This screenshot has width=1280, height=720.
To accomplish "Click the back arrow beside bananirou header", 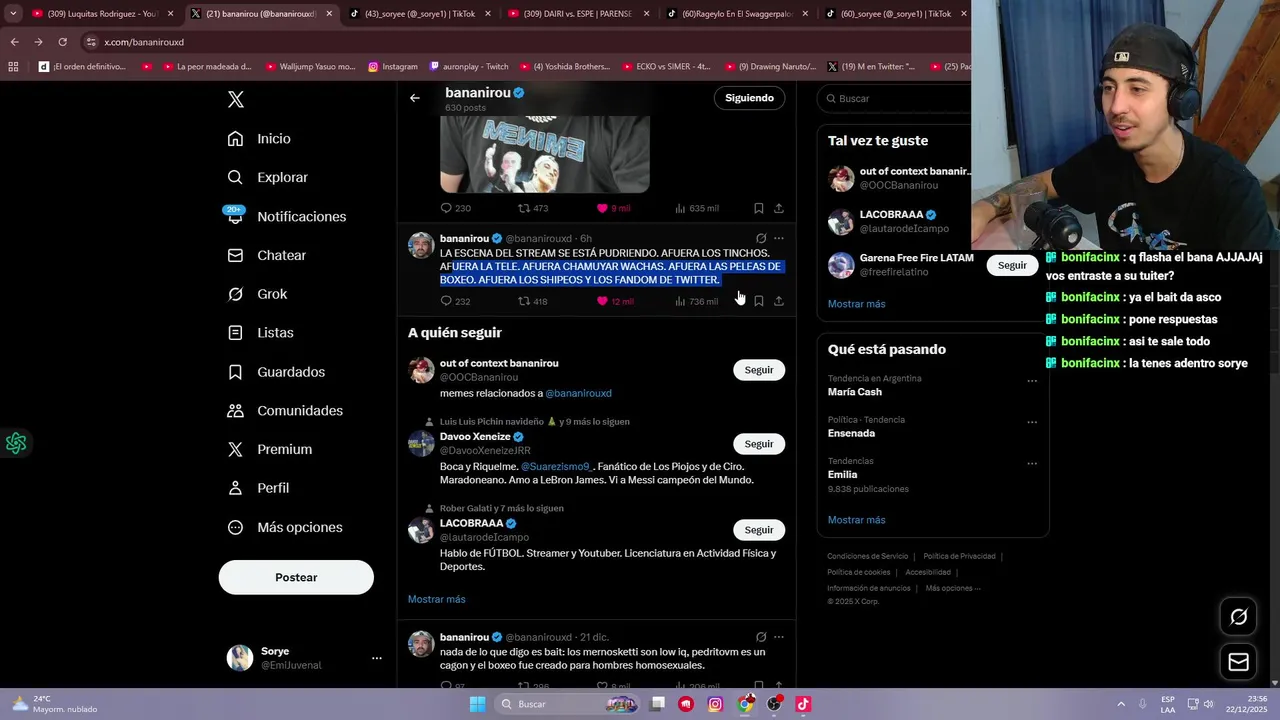I will (415, 98).
